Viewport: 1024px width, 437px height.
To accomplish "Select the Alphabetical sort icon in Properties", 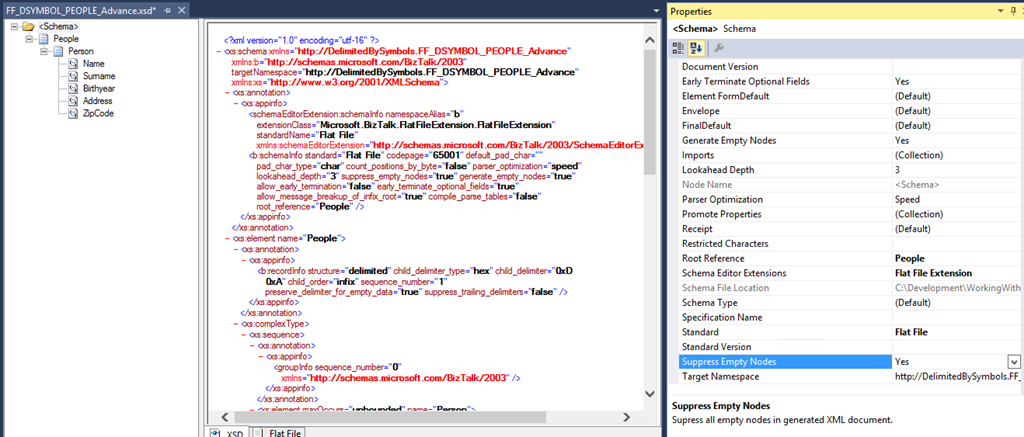I will pyautogui.click(x=697, y=48).
